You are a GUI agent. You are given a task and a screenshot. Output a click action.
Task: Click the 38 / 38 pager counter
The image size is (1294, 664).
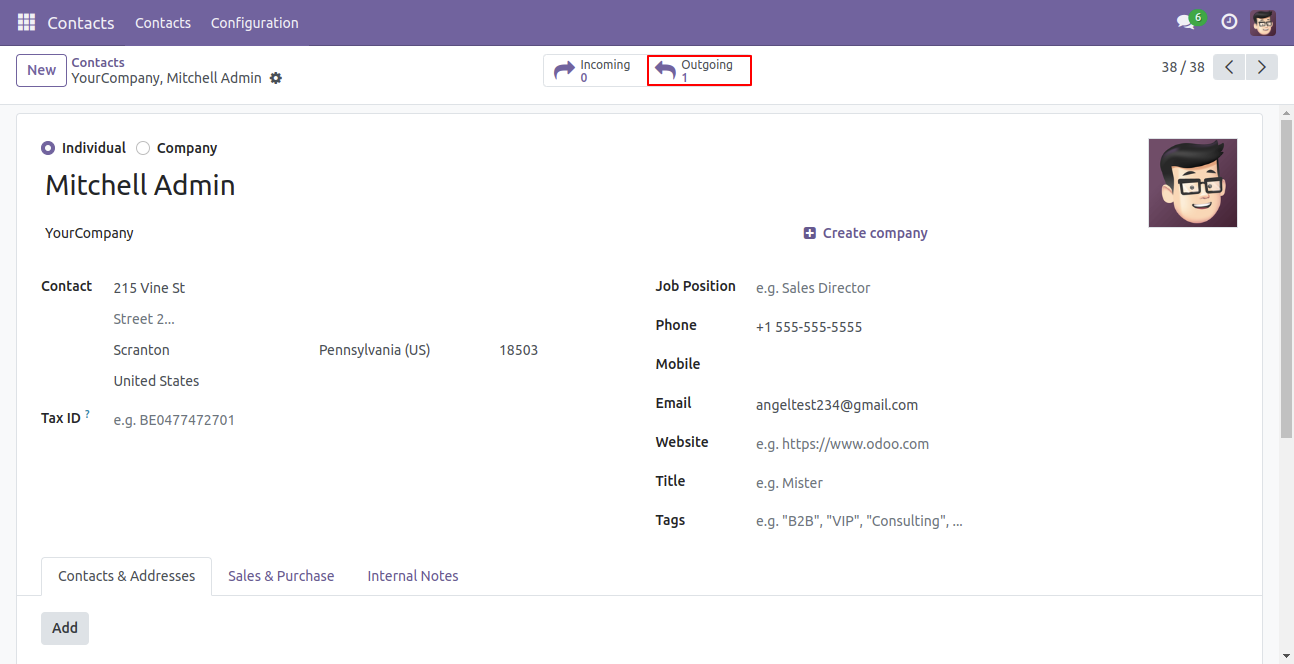coord(1183,67)
